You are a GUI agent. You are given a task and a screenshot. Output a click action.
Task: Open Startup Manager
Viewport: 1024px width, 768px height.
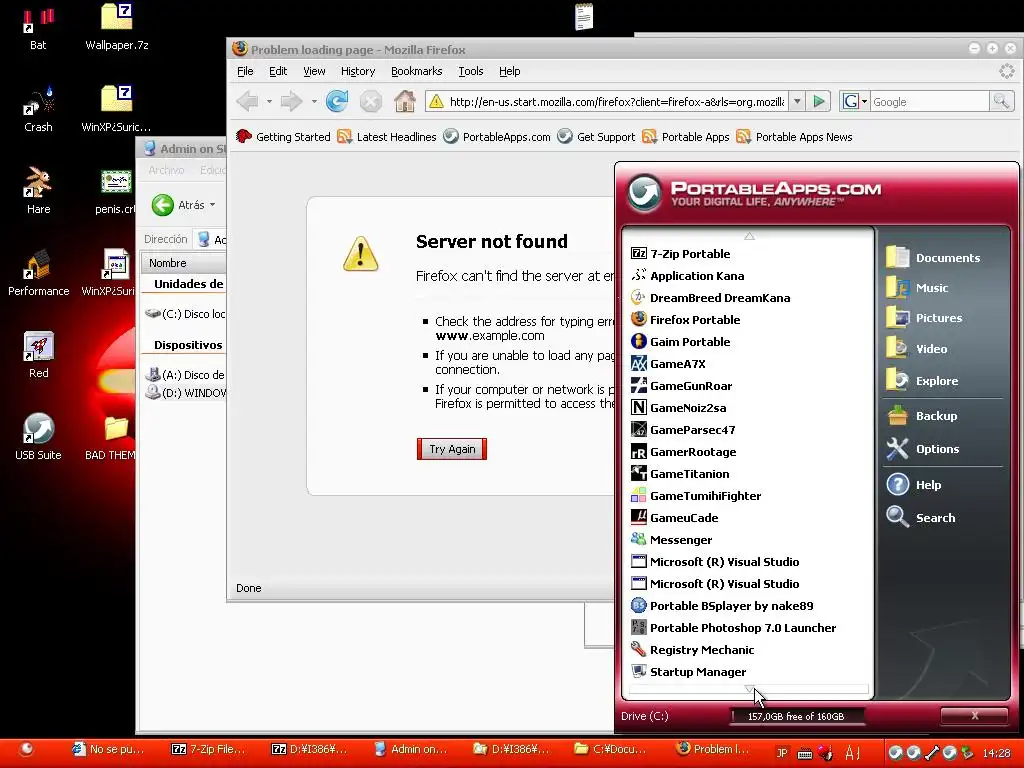click(x=688, y=671)
